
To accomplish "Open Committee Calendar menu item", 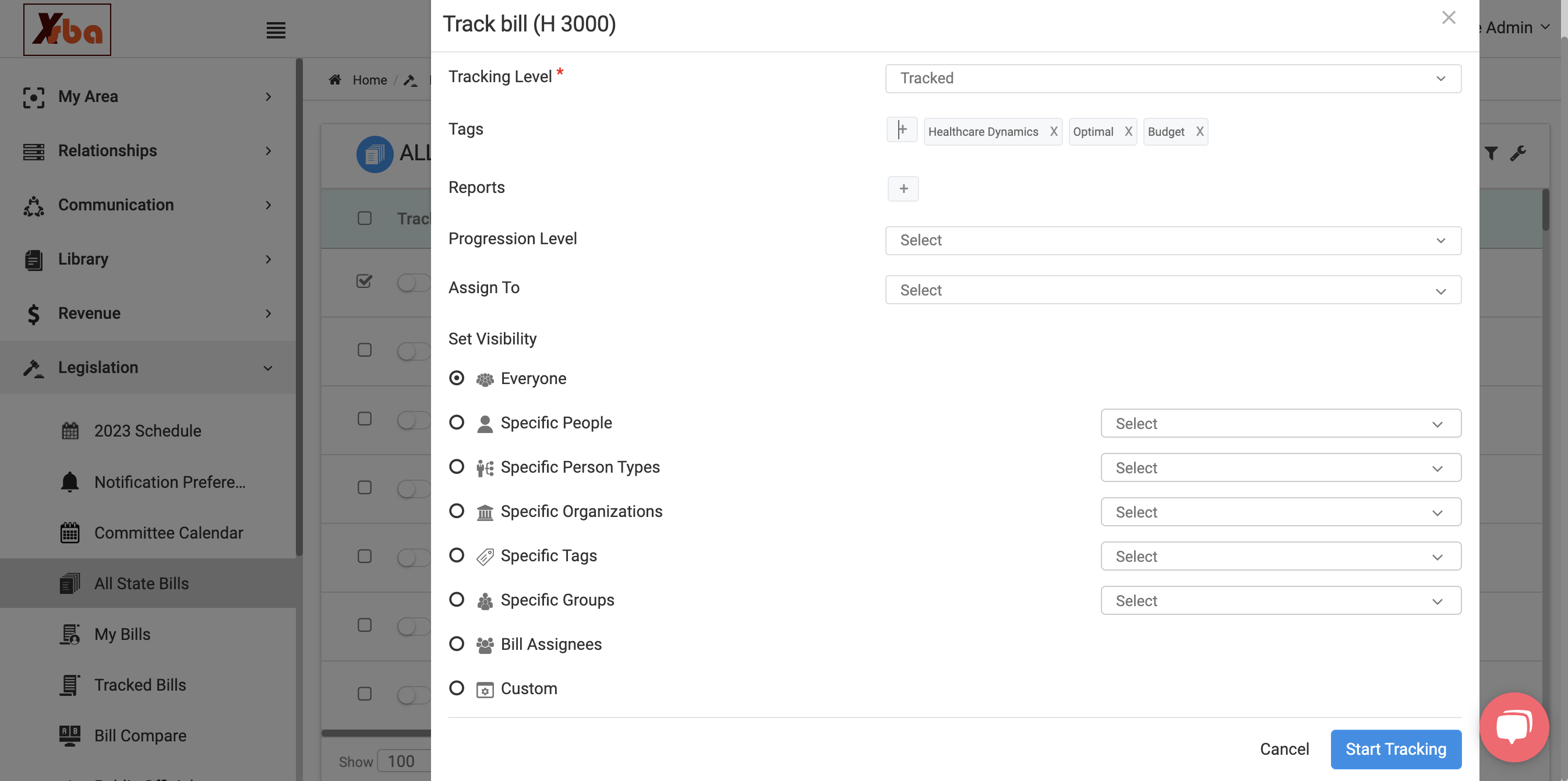I will tap(148, 533).
